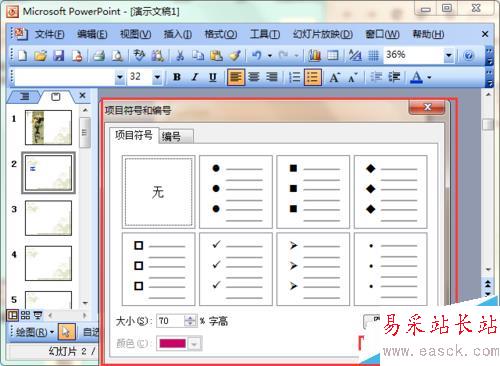Viewport: 500px width, 366px height.
Task: Select slide 3 thumbnail
Action: coord(48,218)
